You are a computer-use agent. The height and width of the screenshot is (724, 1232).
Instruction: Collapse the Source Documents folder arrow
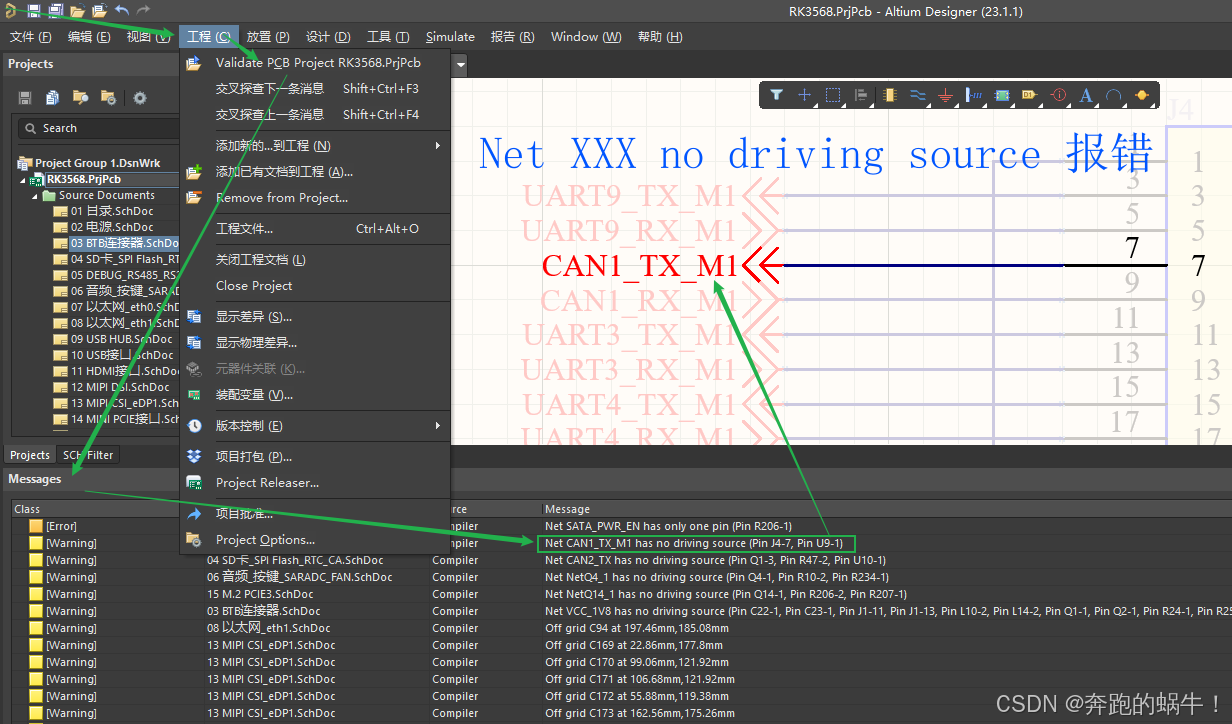[x=37, y=195]
